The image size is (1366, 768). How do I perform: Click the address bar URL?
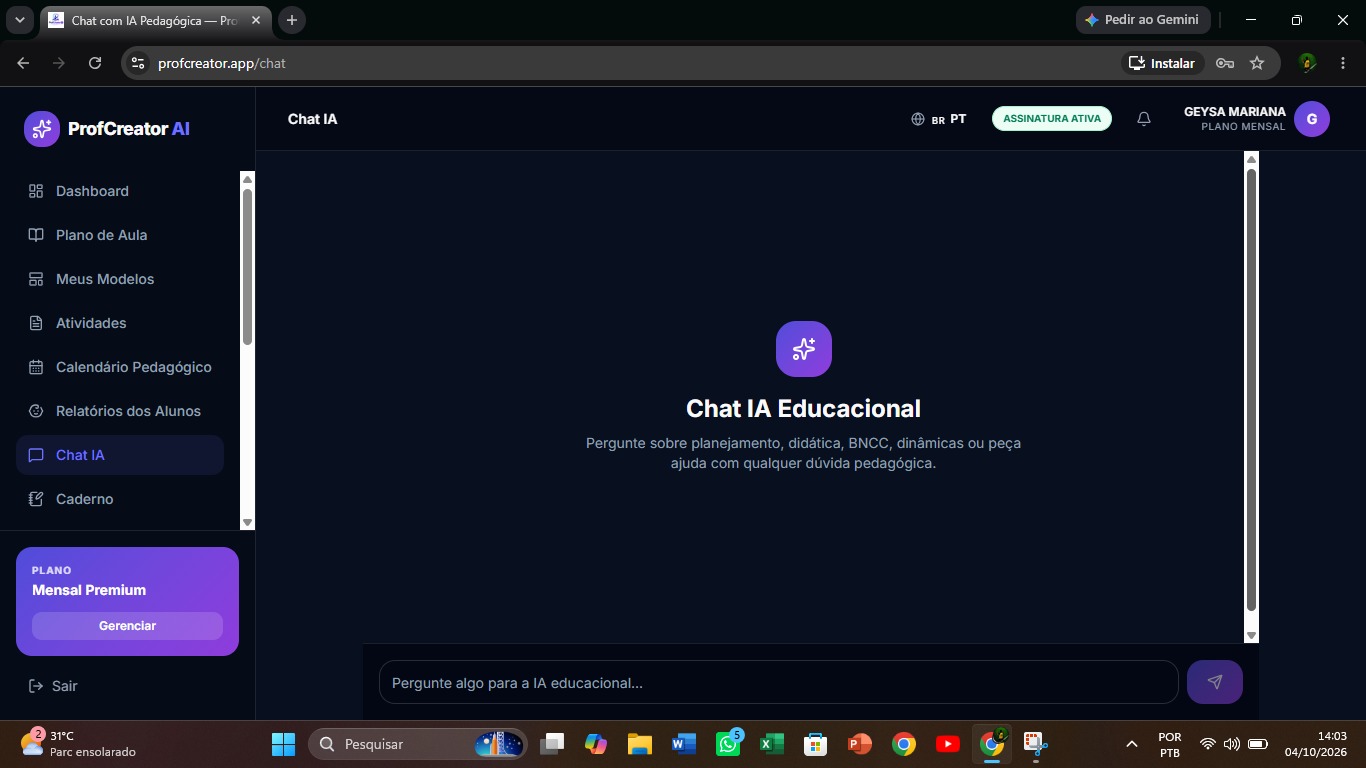pos(222,63)
